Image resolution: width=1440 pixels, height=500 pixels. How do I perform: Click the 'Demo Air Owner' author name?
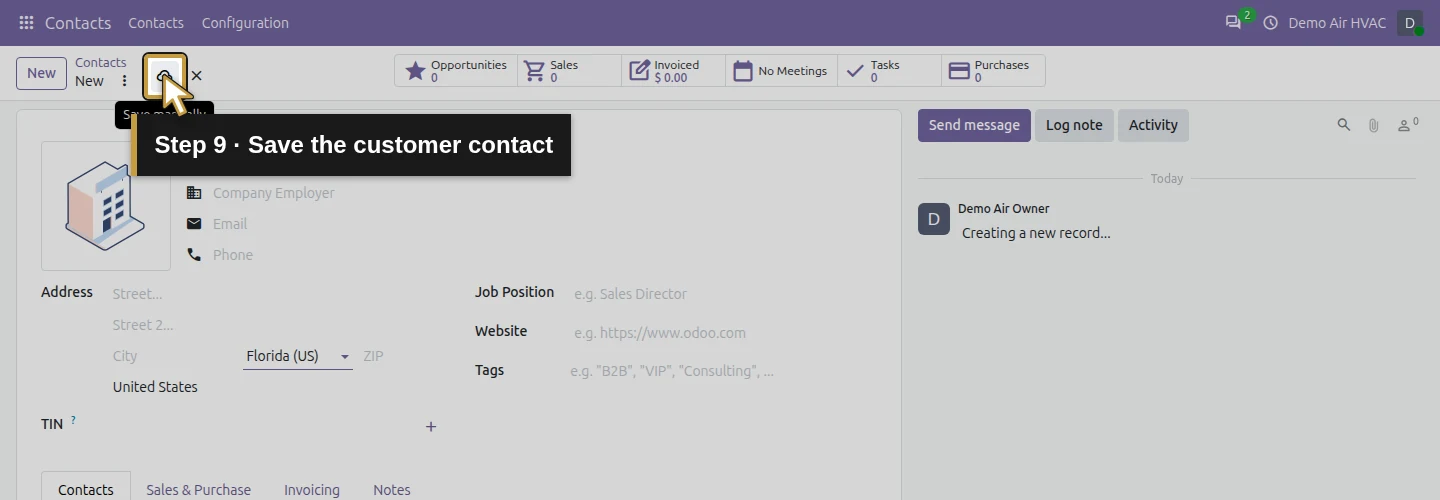(x=1004, y=209)
